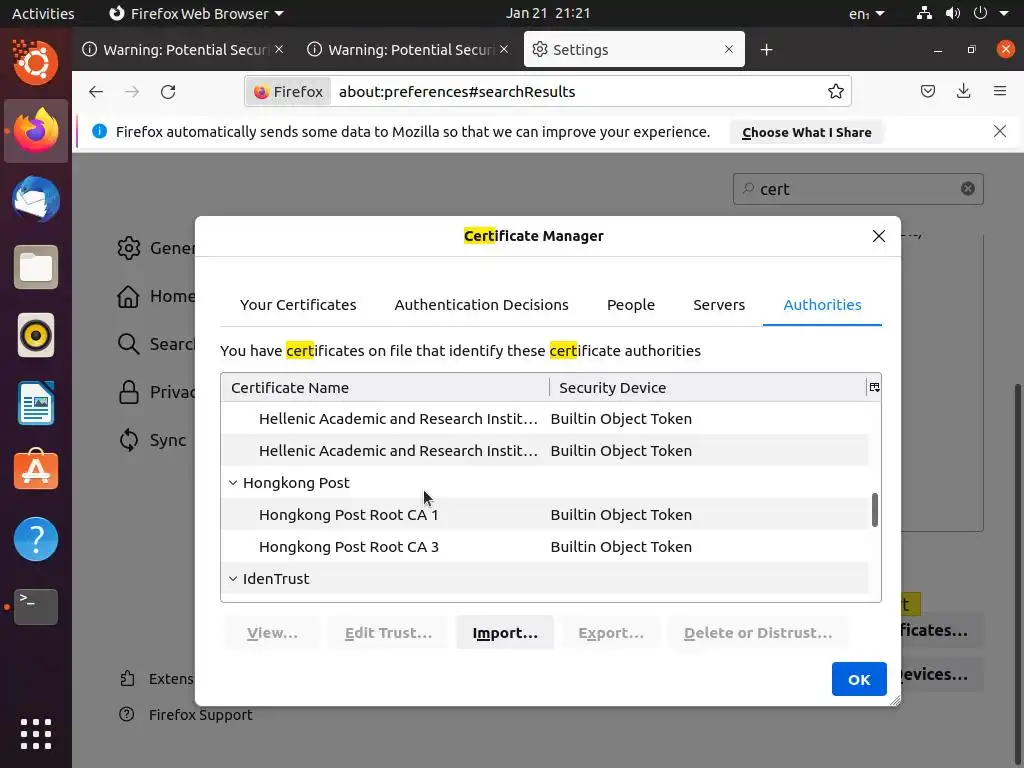Open the Pocket save icon
This screenshot has width=1024, height=768.
point(927,91)
